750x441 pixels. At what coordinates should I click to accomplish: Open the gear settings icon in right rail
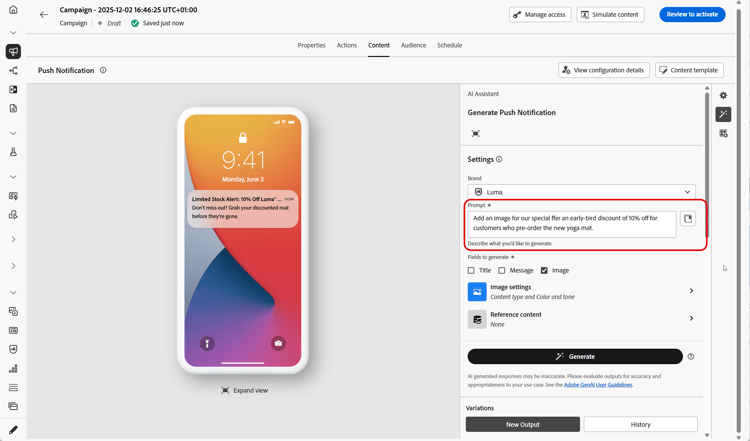click(723, 95)
